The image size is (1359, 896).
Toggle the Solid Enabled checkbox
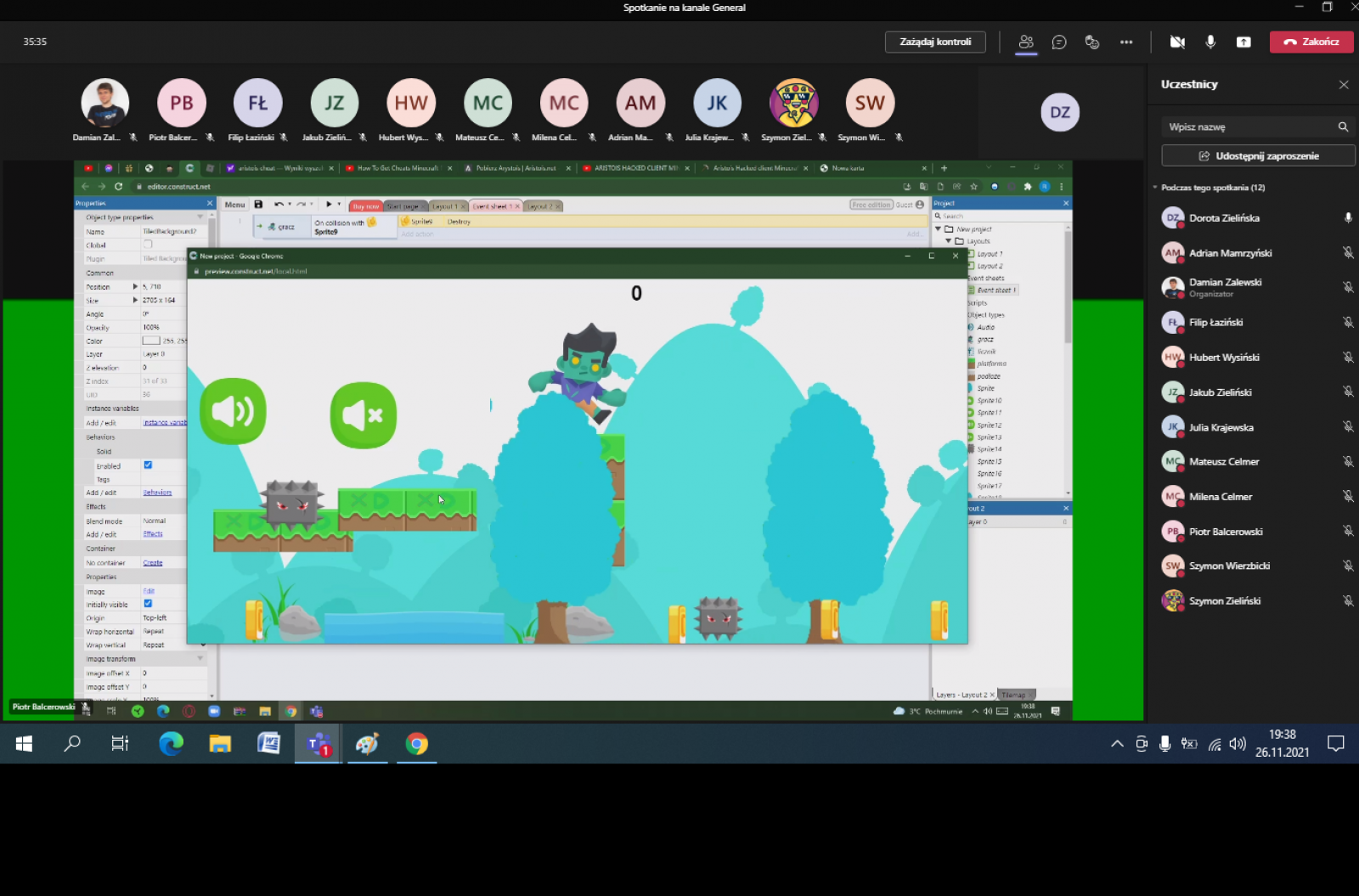pyautogui.click(x=148, y=465)
